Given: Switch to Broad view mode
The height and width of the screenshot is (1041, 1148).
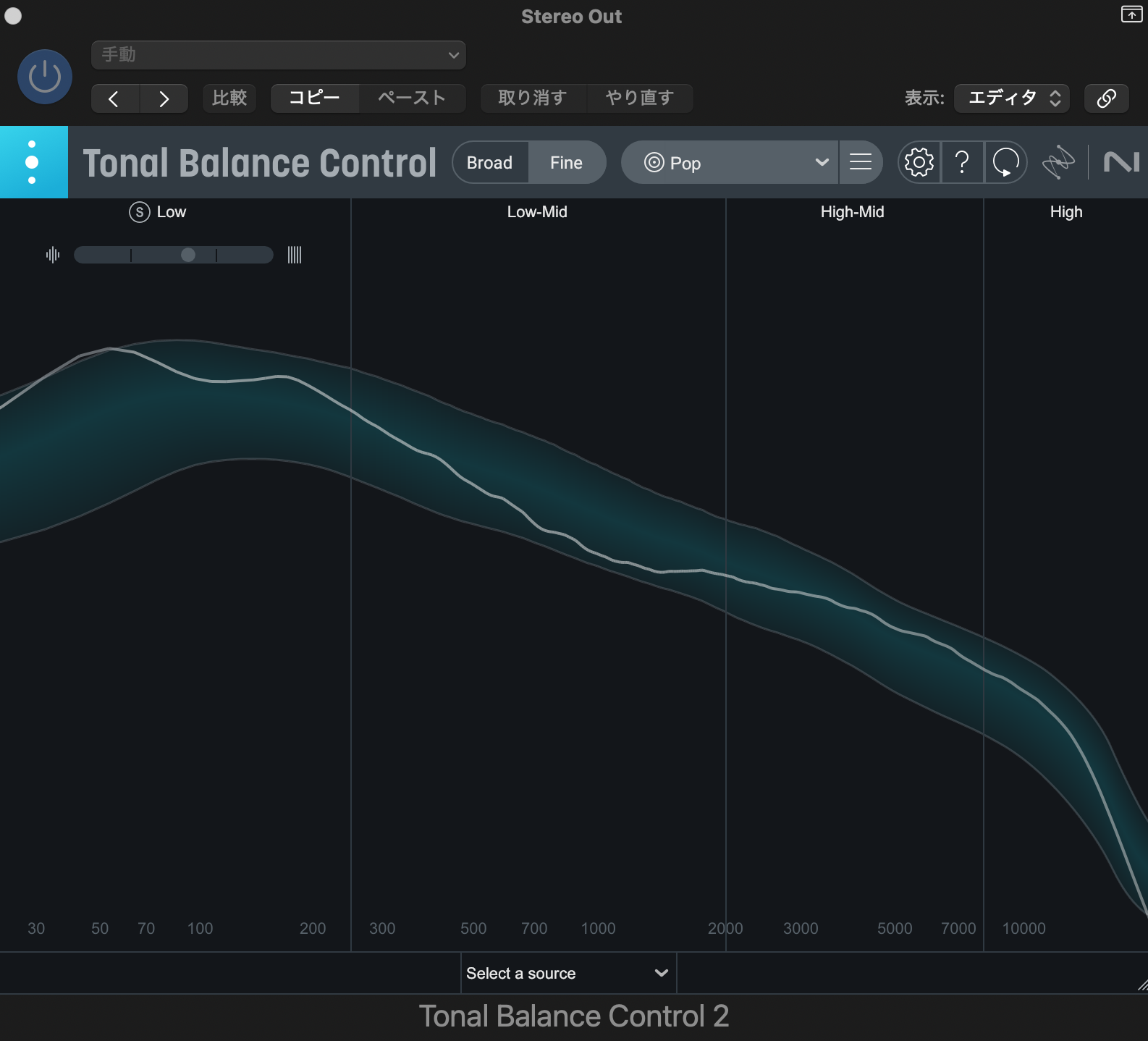Looking at the screenshot, I should click(490, 163).
